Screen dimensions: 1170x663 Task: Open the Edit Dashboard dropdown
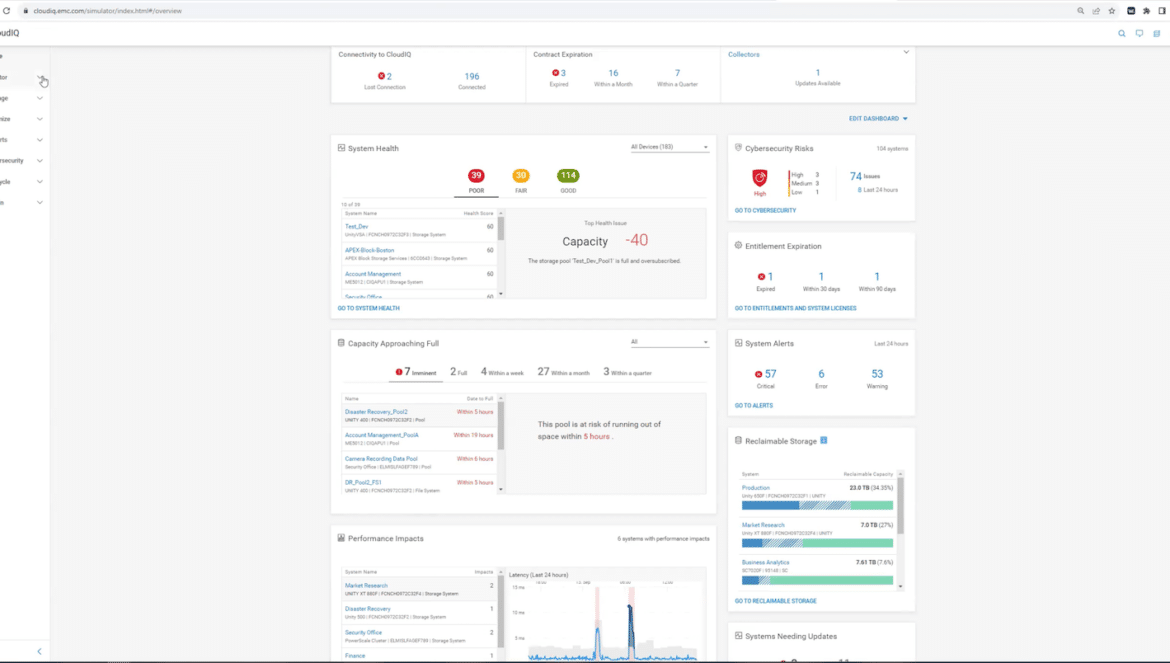[x=878, y=119]
